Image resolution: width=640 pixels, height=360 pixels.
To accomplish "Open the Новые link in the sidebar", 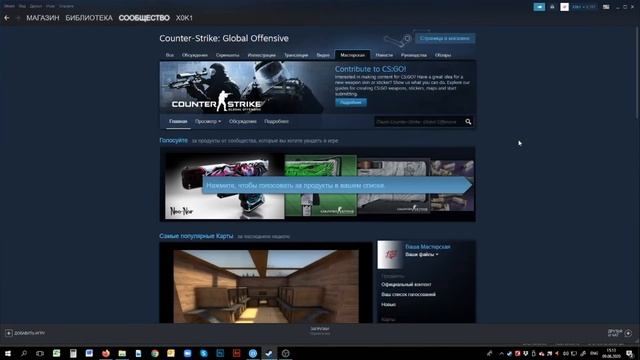I will tap(388, 304).
